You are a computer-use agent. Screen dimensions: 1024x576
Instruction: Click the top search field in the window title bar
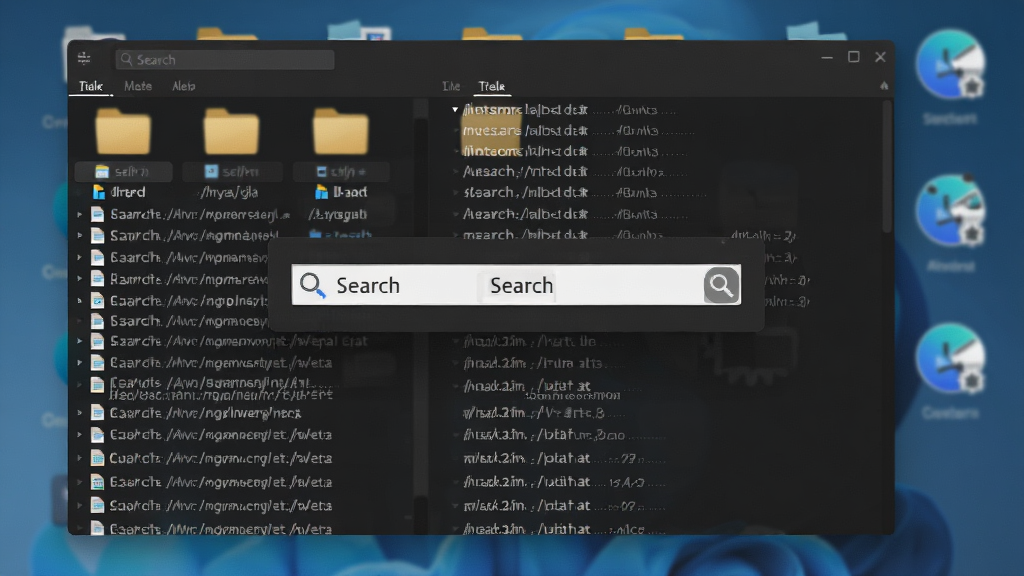[225, 59]
